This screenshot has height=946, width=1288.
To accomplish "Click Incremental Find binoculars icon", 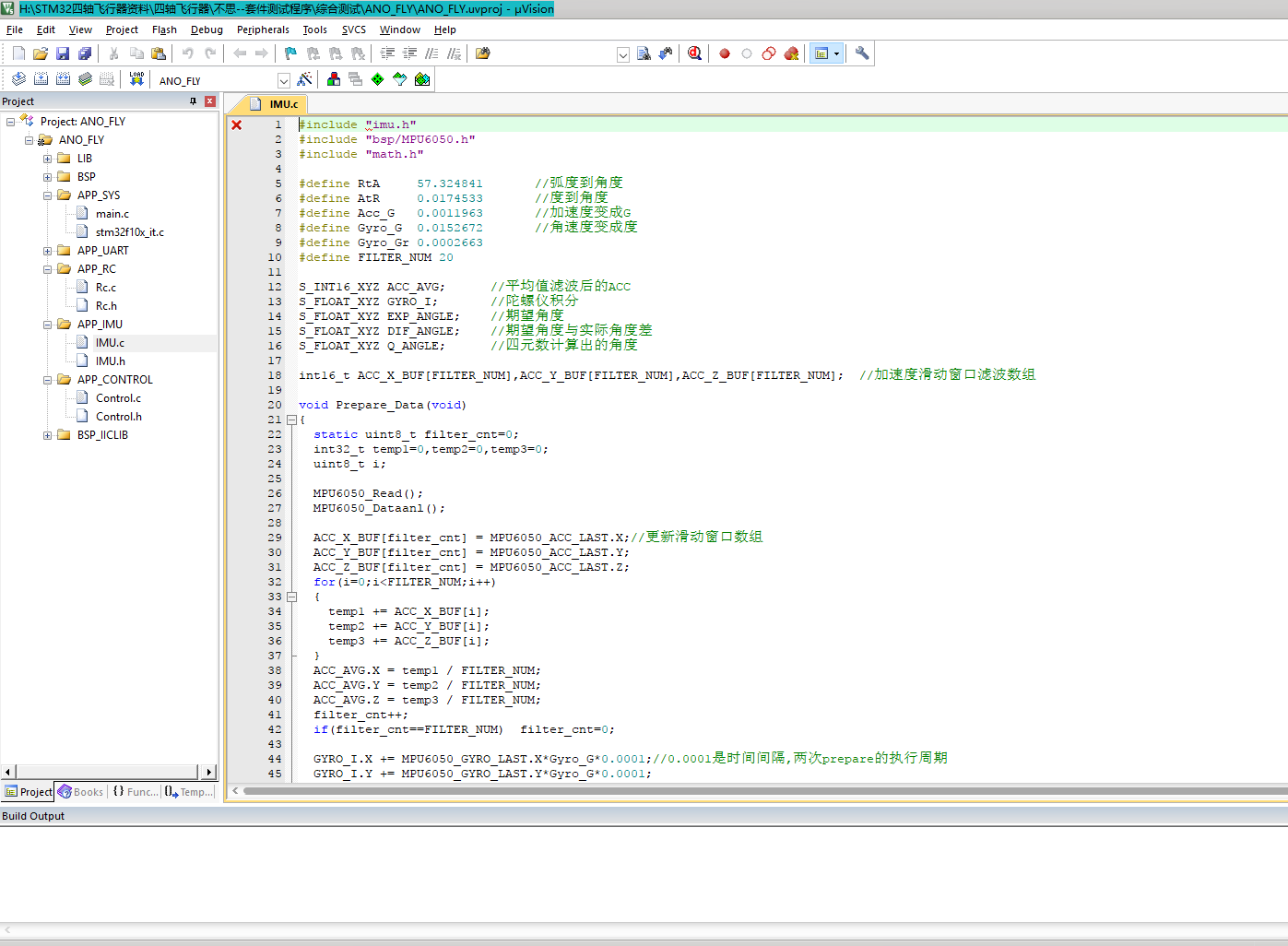I will coord(666,53).
